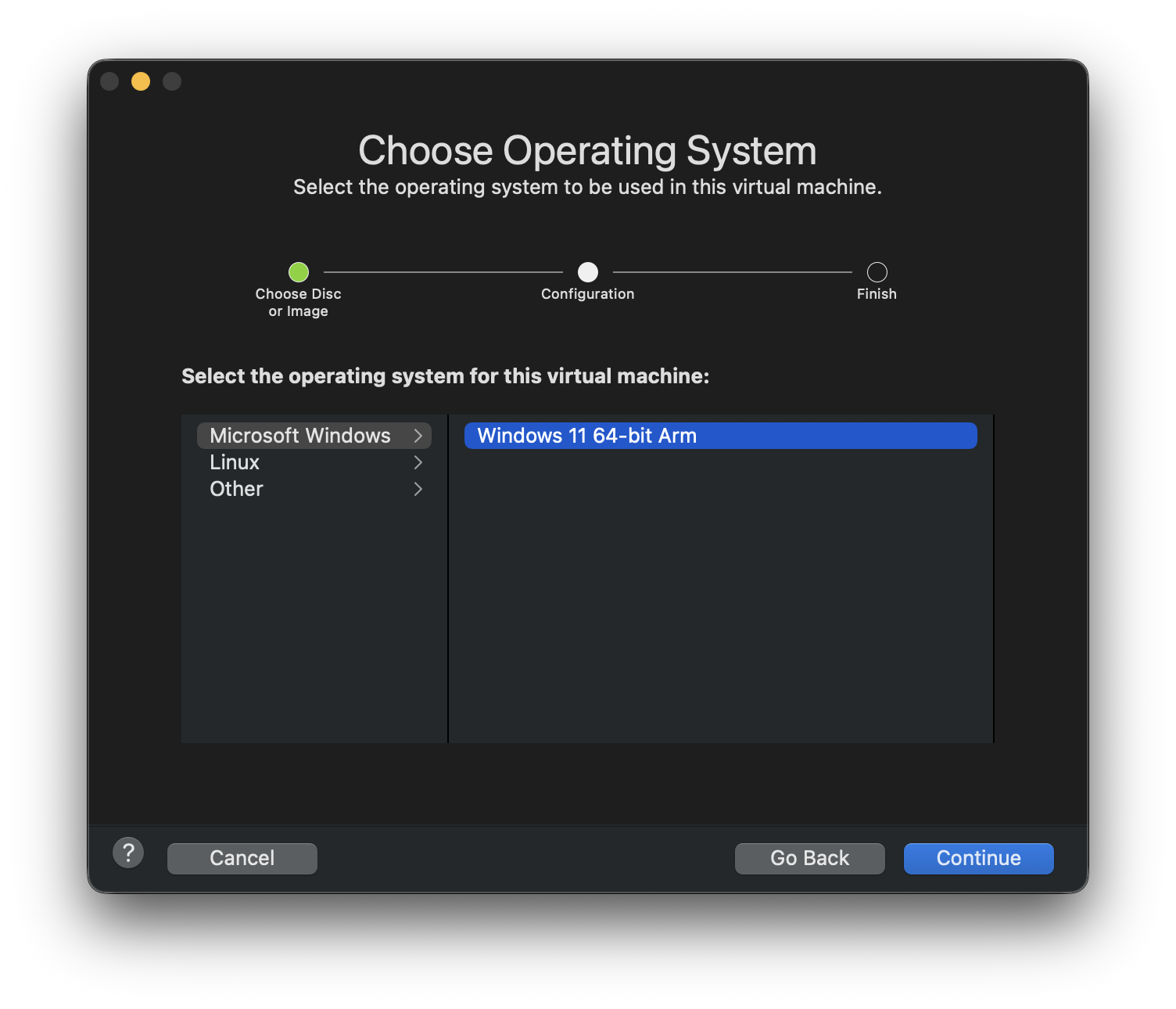Click the green Choose Disc step circle
The height and width of the screenshot is (1009, 1176).
pos(299,272)
